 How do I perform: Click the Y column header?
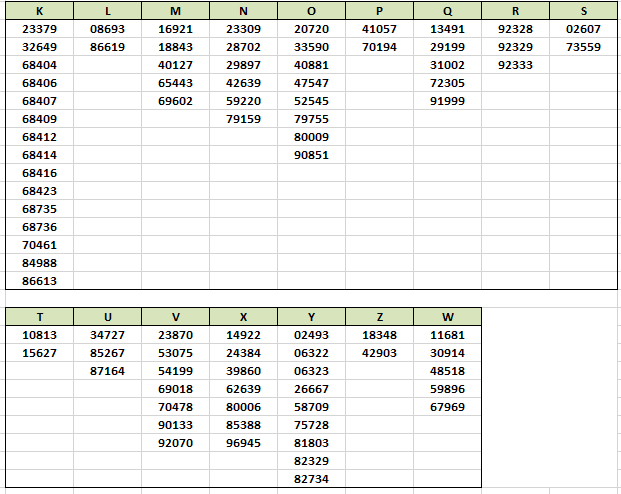tap(311, 317)
